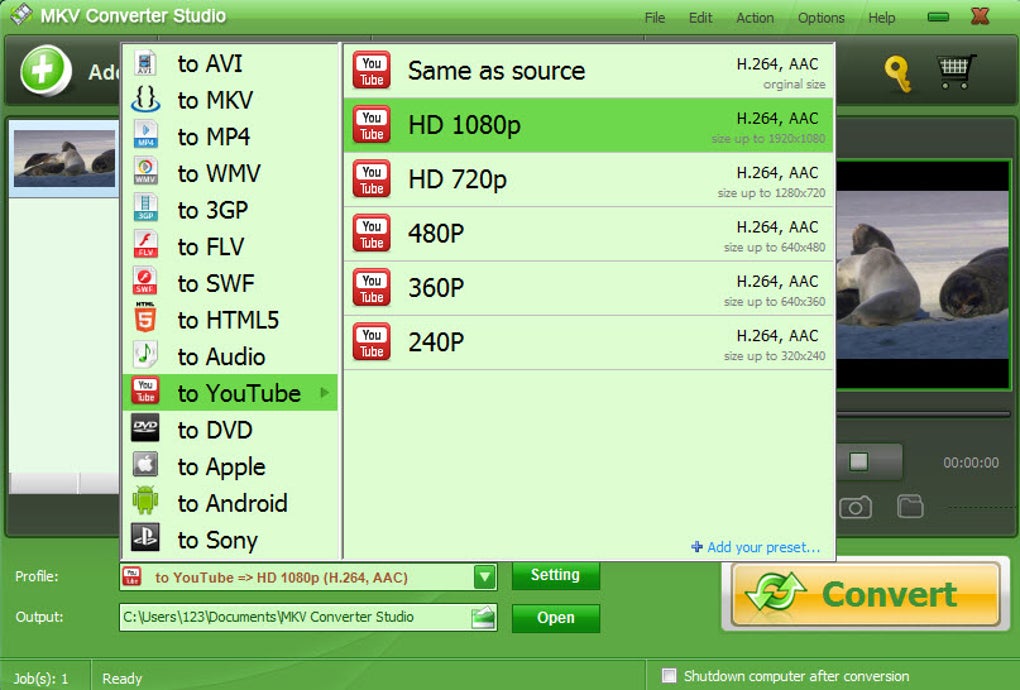Click the PlayStation Sony icon
The height and width of the screenshot is (690, 1020).
point(145,538)
